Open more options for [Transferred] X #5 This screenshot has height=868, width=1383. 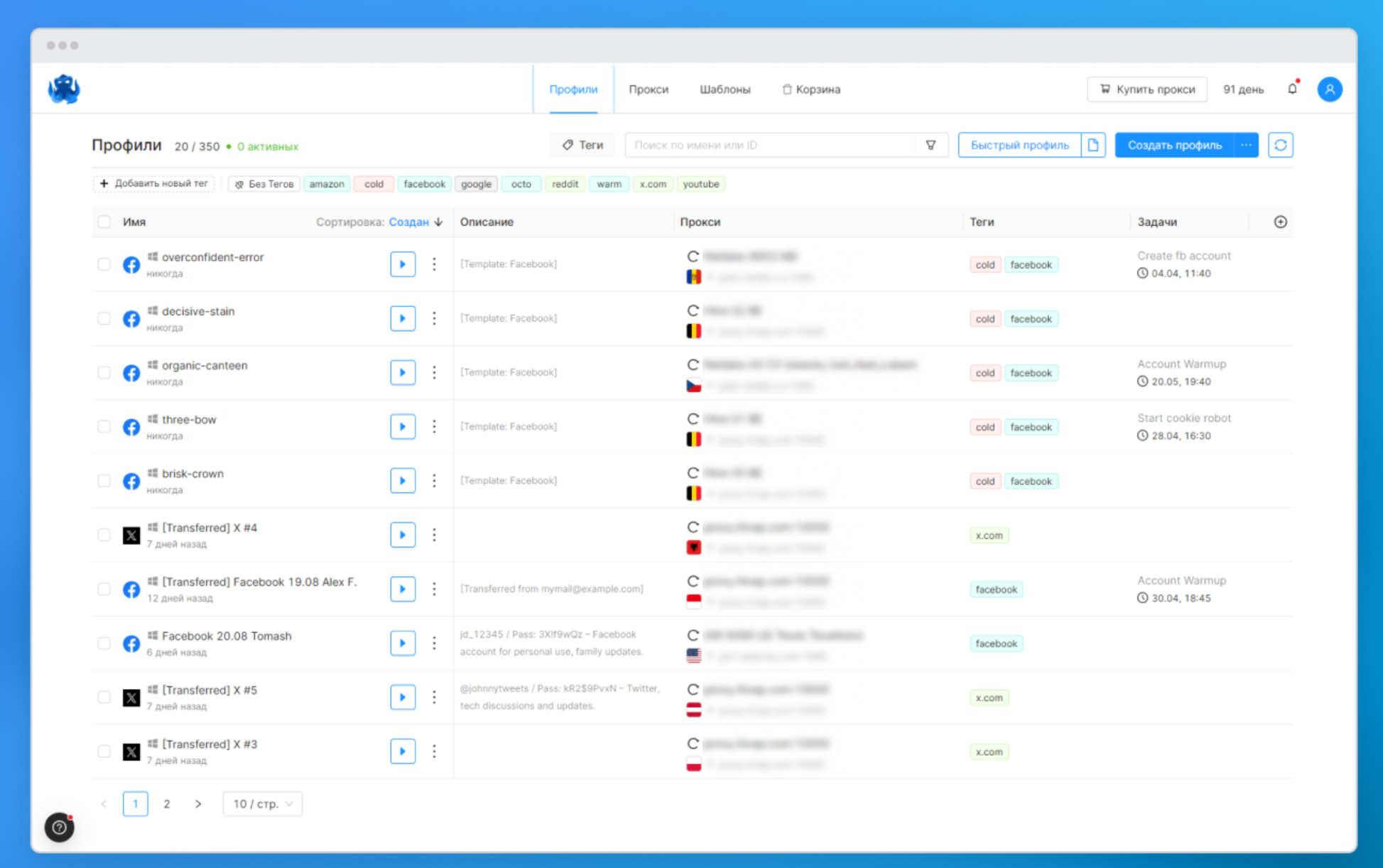pyautogui.click(x=434, y=697)
